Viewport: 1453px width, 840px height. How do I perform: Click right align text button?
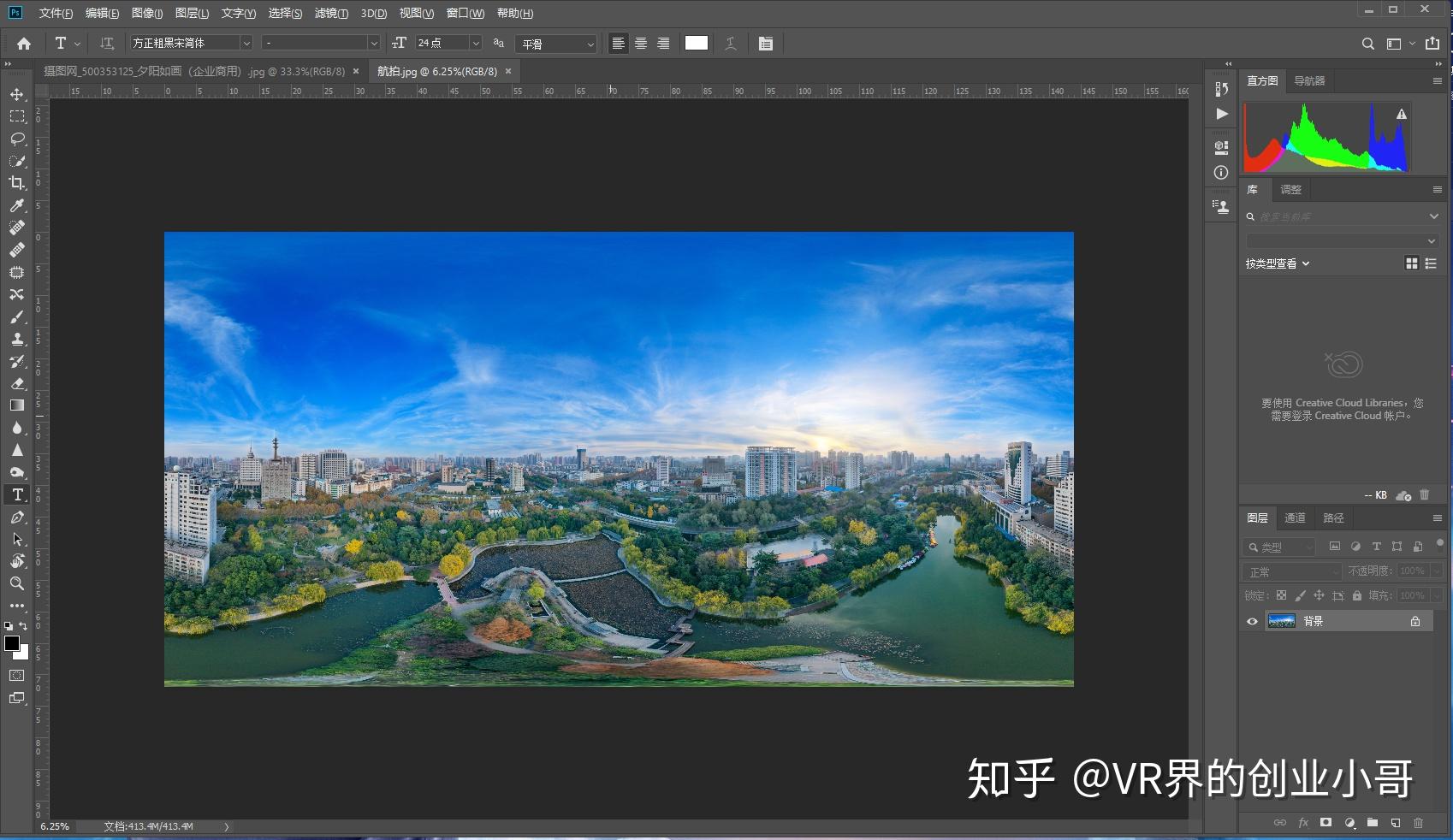tap(663, 43)
